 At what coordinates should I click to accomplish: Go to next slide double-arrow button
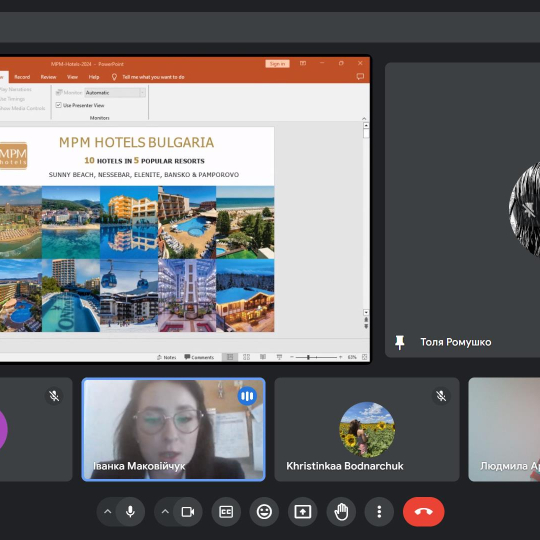tap(366, 326)
